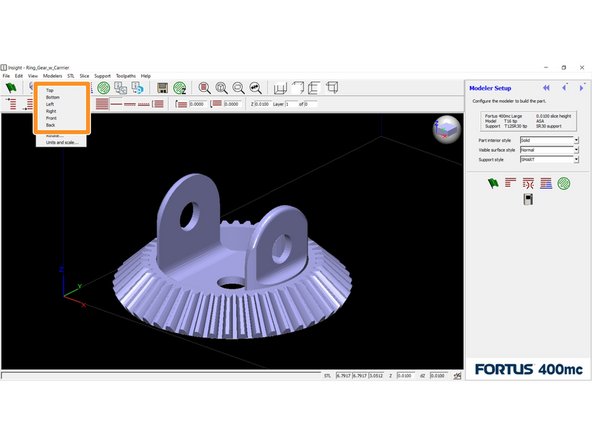Open the Slice menu

(x=85, y=76)
